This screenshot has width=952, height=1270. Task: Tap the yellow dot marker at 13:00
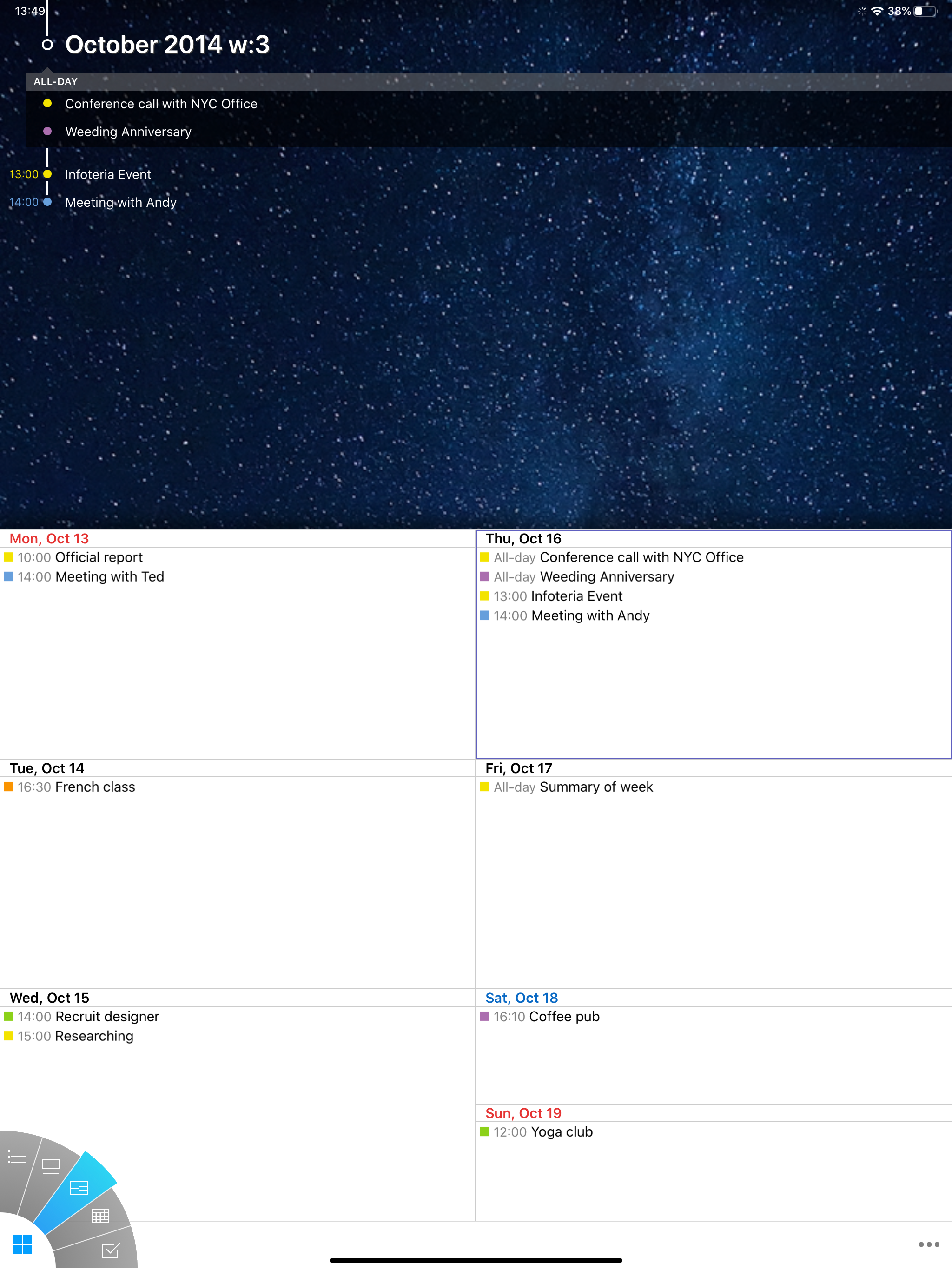point(48,174)
